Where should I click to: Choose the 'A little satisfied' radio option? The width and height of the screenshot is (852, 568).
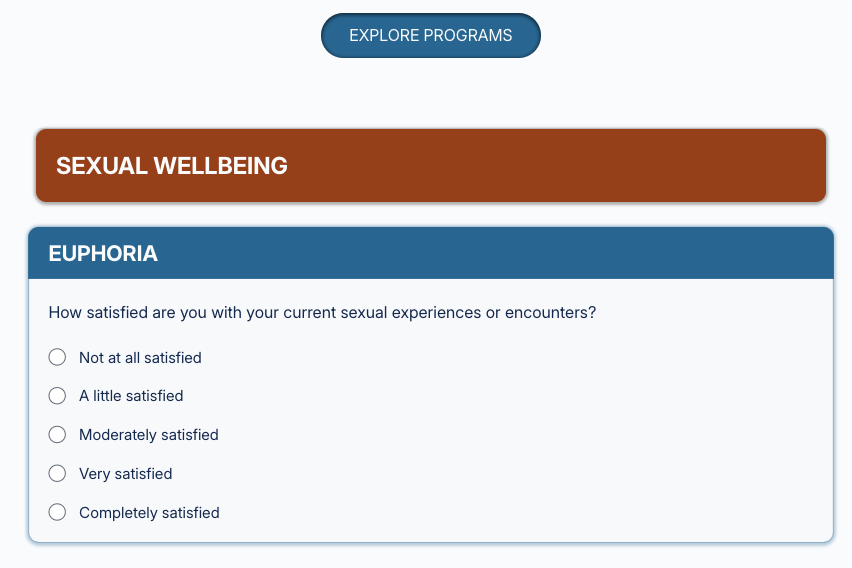coord(58,396)
